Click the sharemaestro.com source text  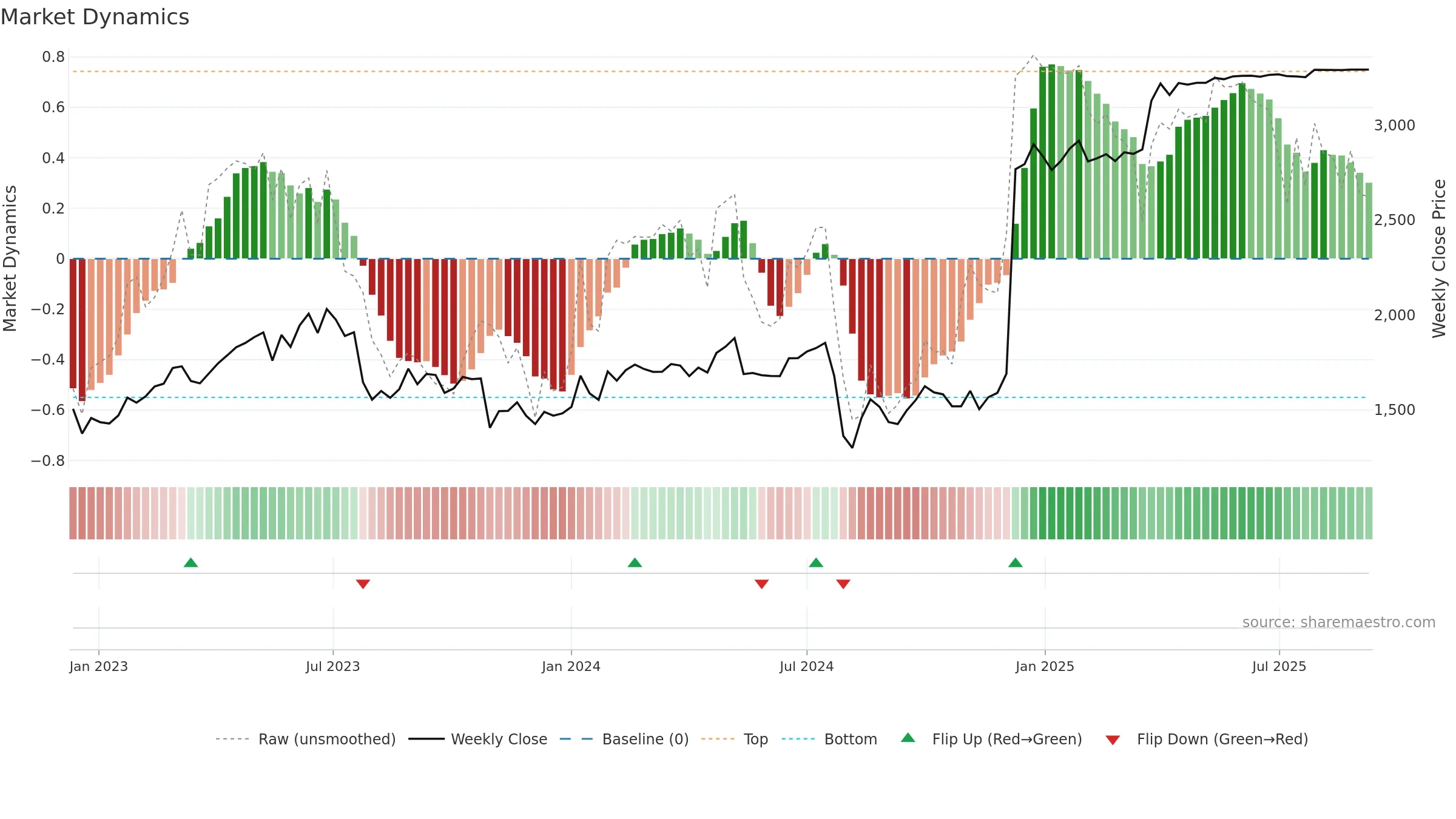[x=1339, y=622]
